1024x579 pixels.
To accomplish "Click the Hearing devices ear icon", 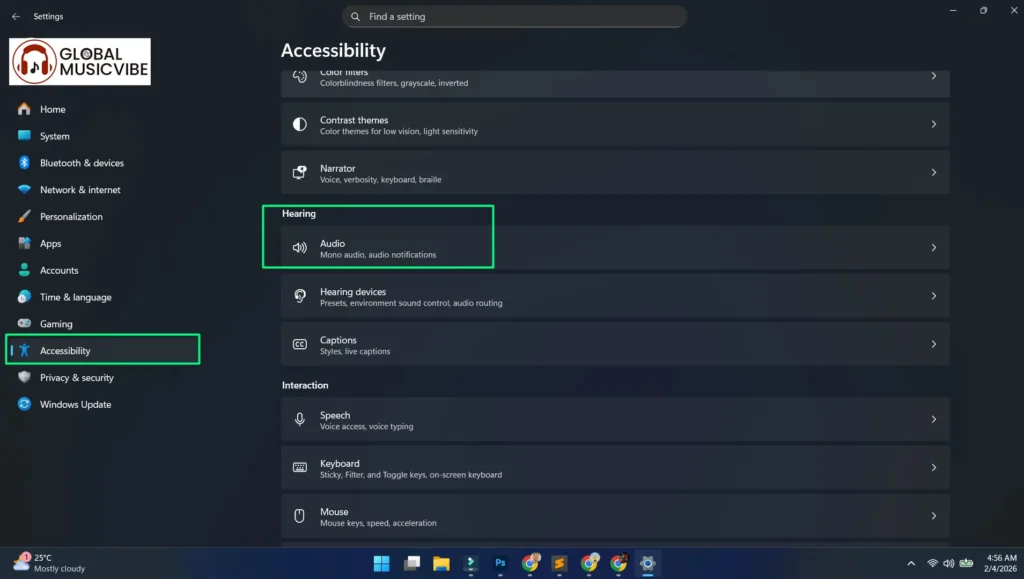I will (x=299, y=296).
